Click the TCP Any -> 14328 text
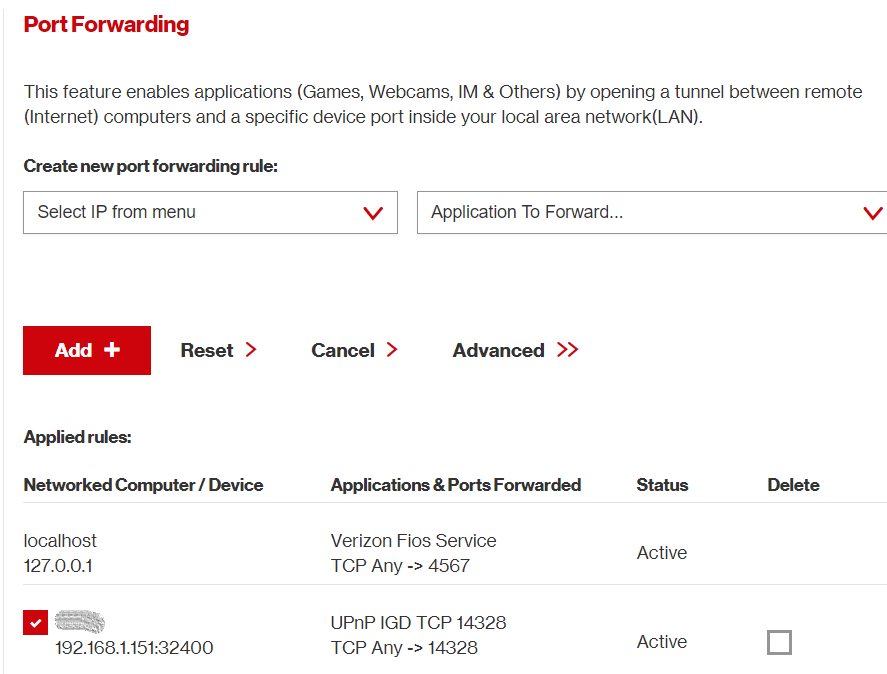 [x=404, y=647]
